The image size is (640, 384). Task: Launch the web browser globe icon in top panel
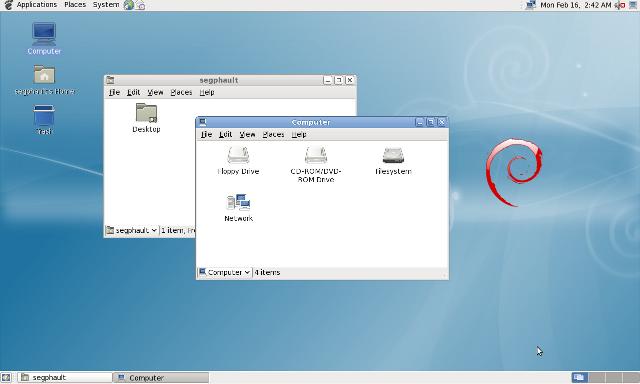(129, 5)
